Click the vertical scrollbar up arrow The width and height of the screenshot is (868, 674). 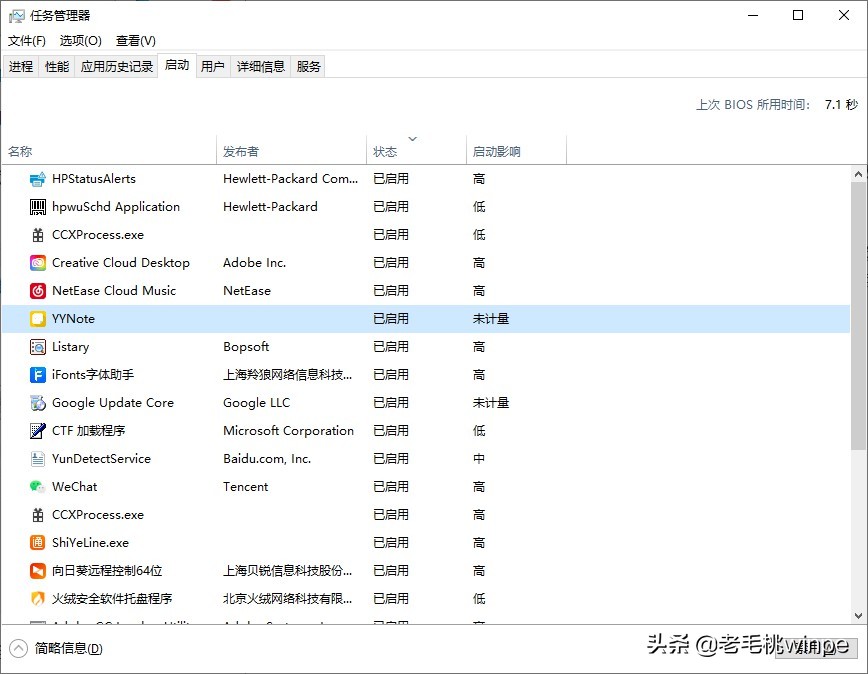tap(859, 172)
